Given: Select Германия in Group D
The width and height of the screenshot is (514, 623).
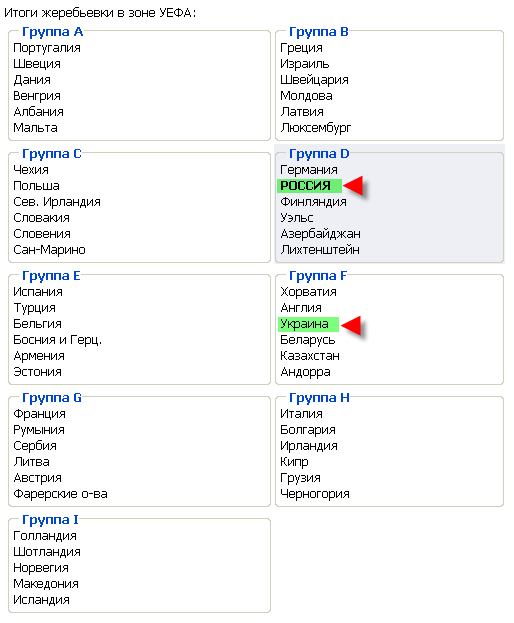Looking at the screenshot, I should [x=309, y=170].
